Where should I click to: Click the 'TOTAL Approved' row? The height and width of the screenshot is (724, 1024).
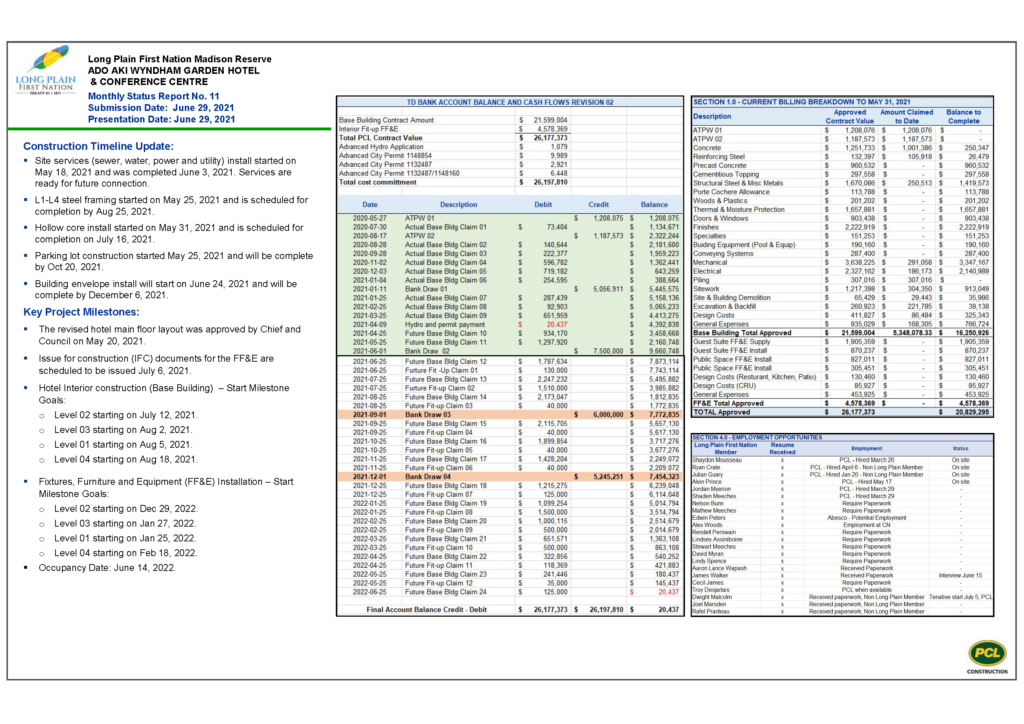(842, 413)
